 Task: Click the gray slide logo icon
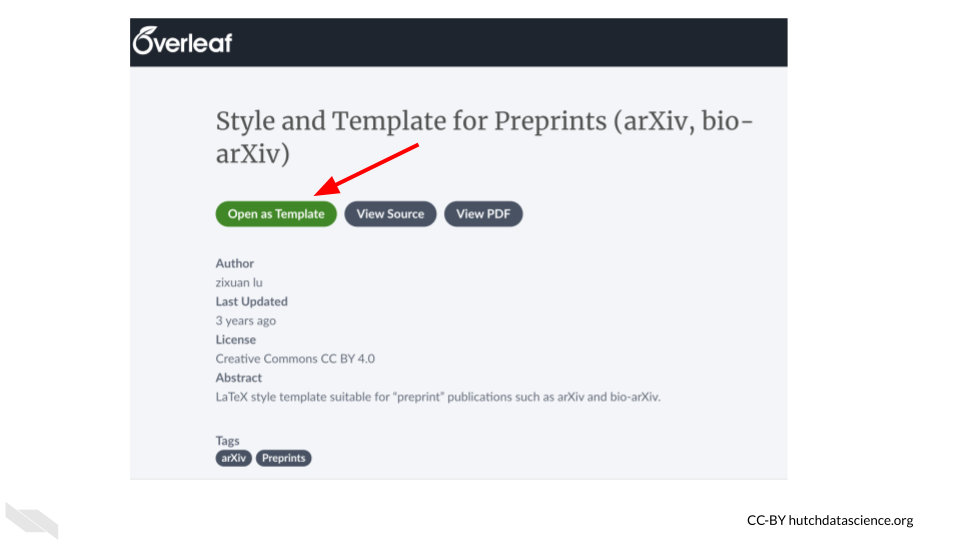coord(32,520)
